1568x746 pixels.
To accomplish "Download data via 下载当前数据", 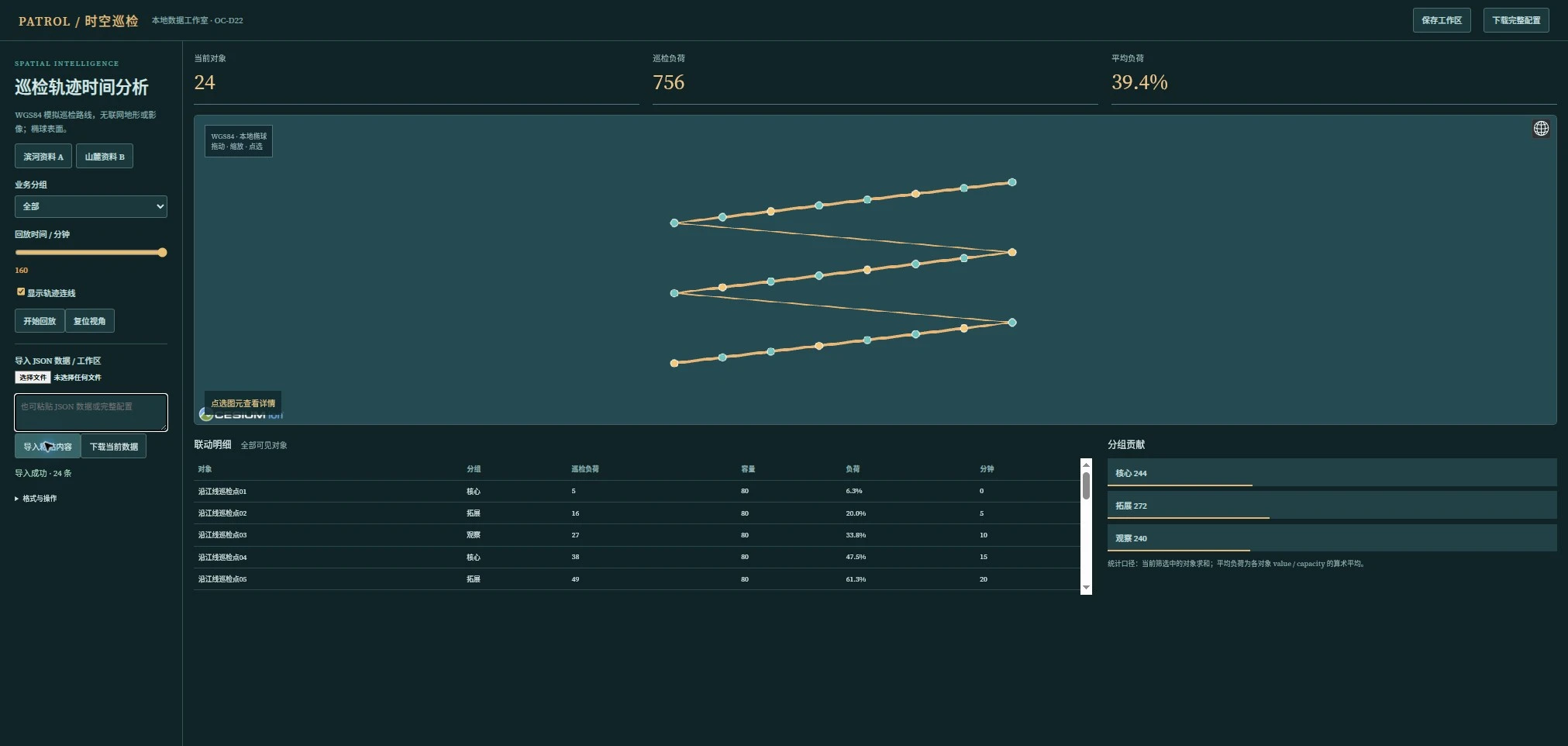I will tap(114, 446).
